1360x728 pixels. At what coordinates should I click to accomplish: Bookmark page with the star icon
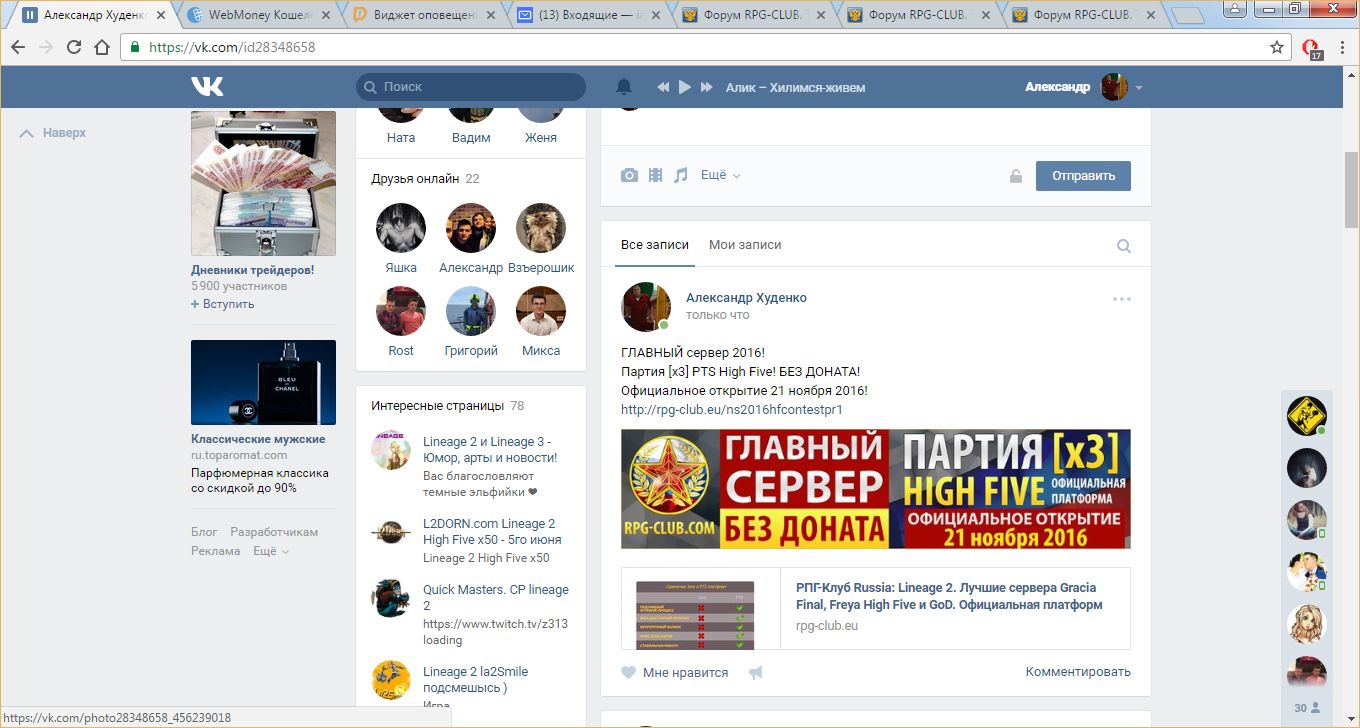point(1277,47)
